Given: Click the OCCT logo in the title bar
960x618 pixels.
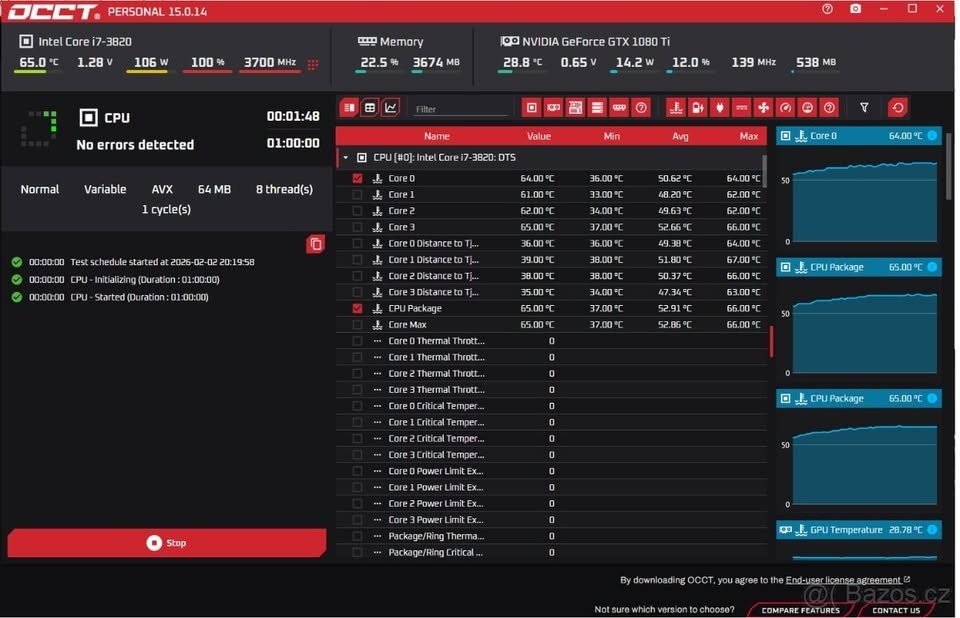Looking at the screenshot, I should click(54, 12).
